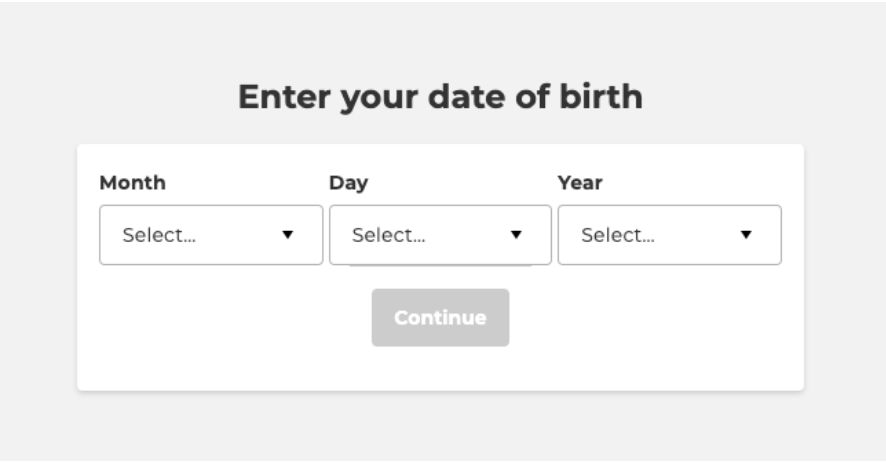Click the Day dropdown arrow icon

pos(516,235)
